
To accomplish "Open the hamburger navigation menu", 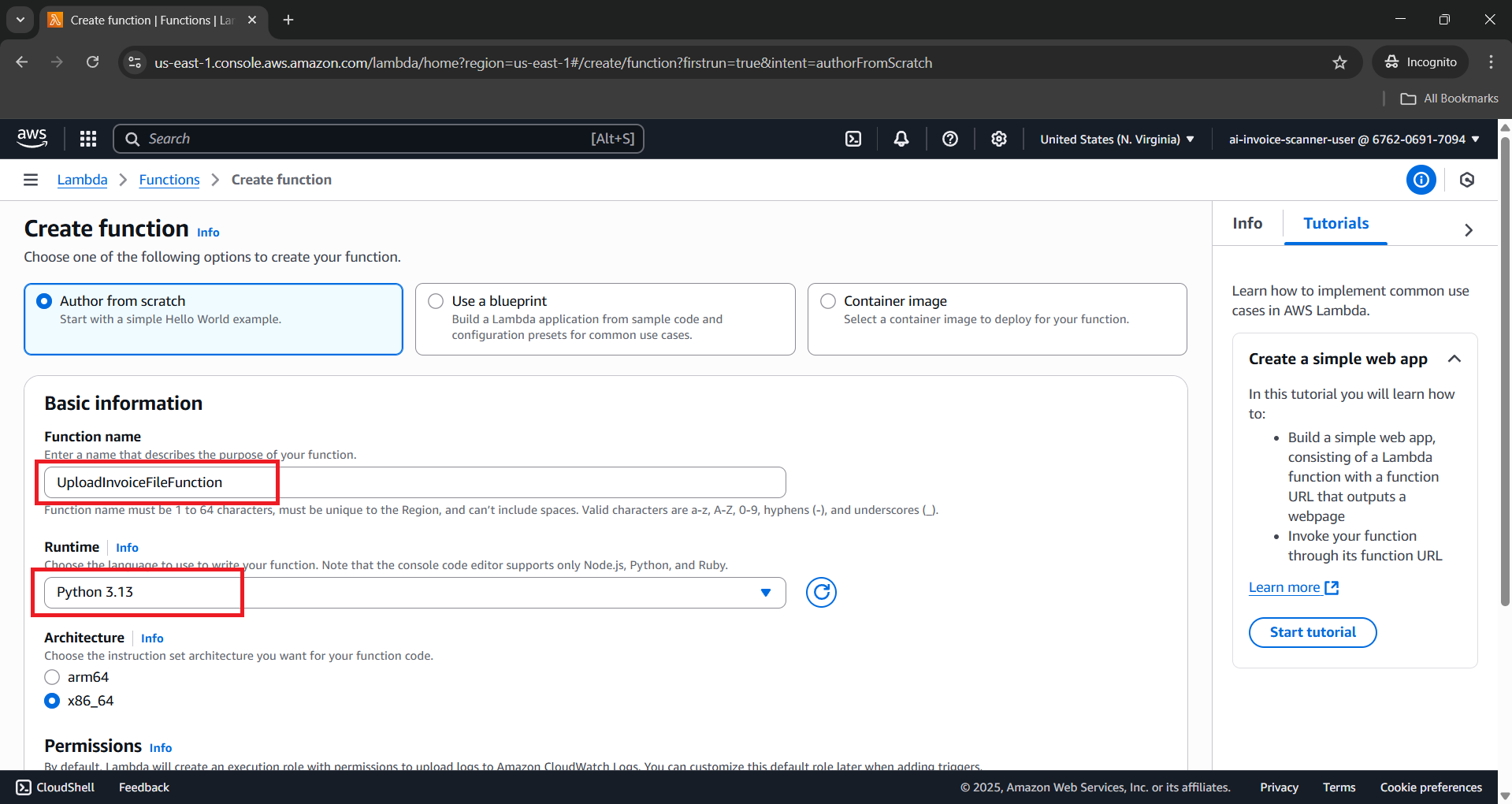I will pos(31,180).
